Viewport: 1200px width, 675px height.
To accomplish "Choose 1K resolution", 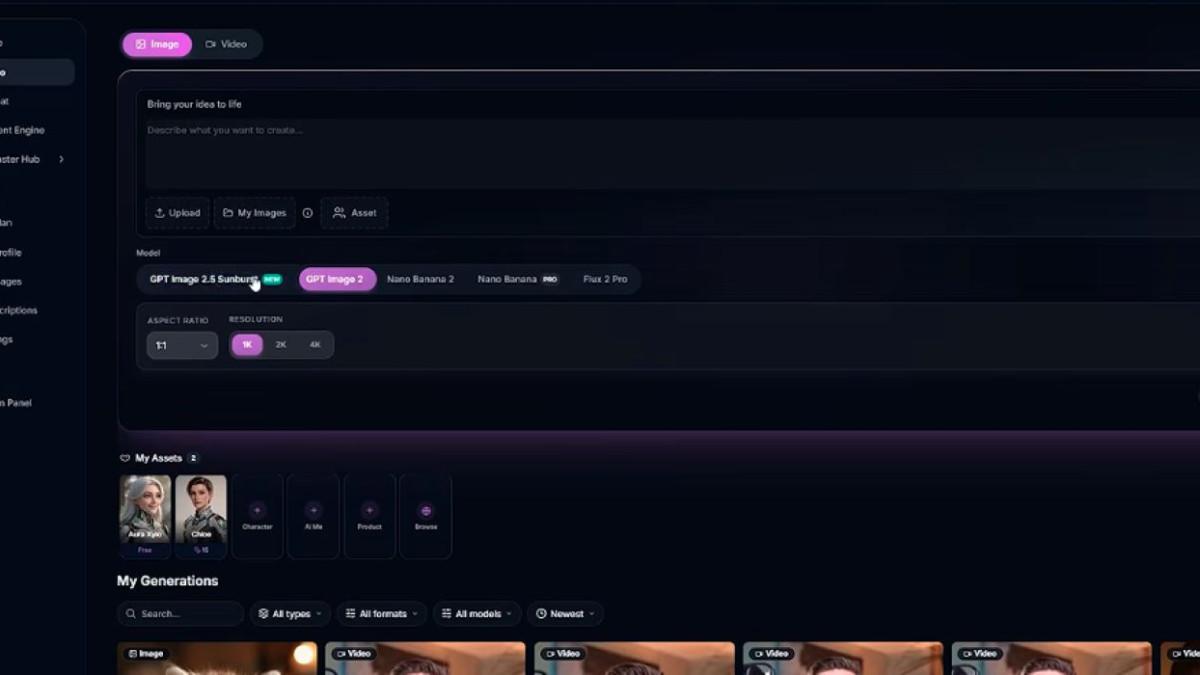I will point(247,345).
